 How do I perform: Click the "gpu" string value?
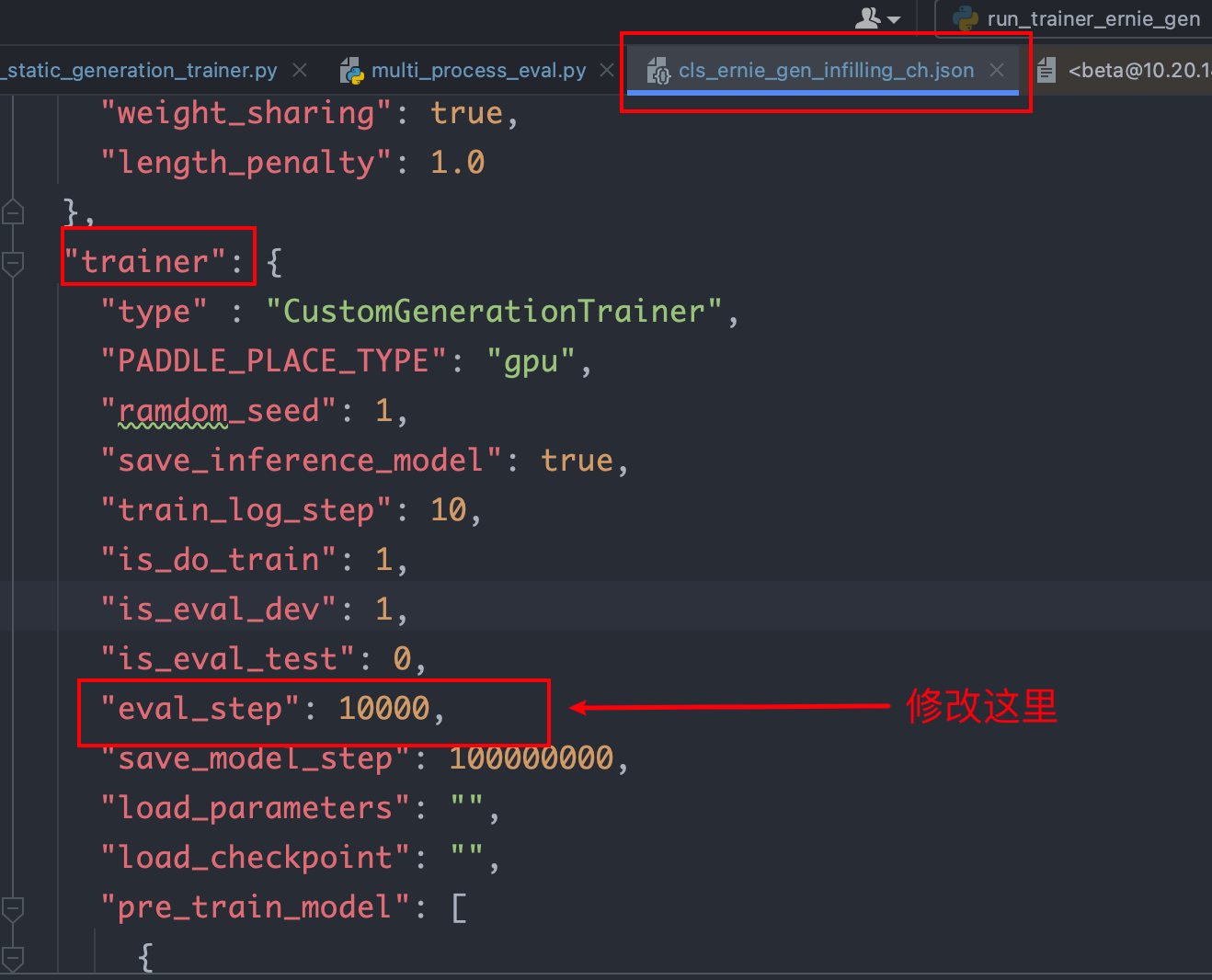coord(531,362)
